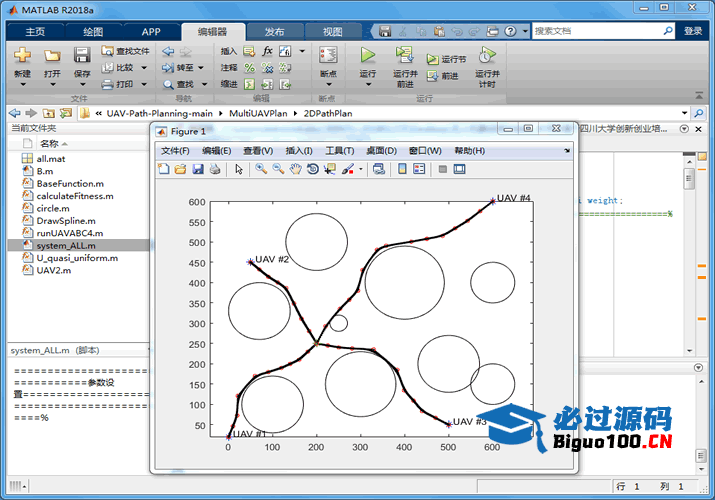Open Figure 1 工具(T) menu
This screenshot has width=715, height=500.
pos(340,151)
